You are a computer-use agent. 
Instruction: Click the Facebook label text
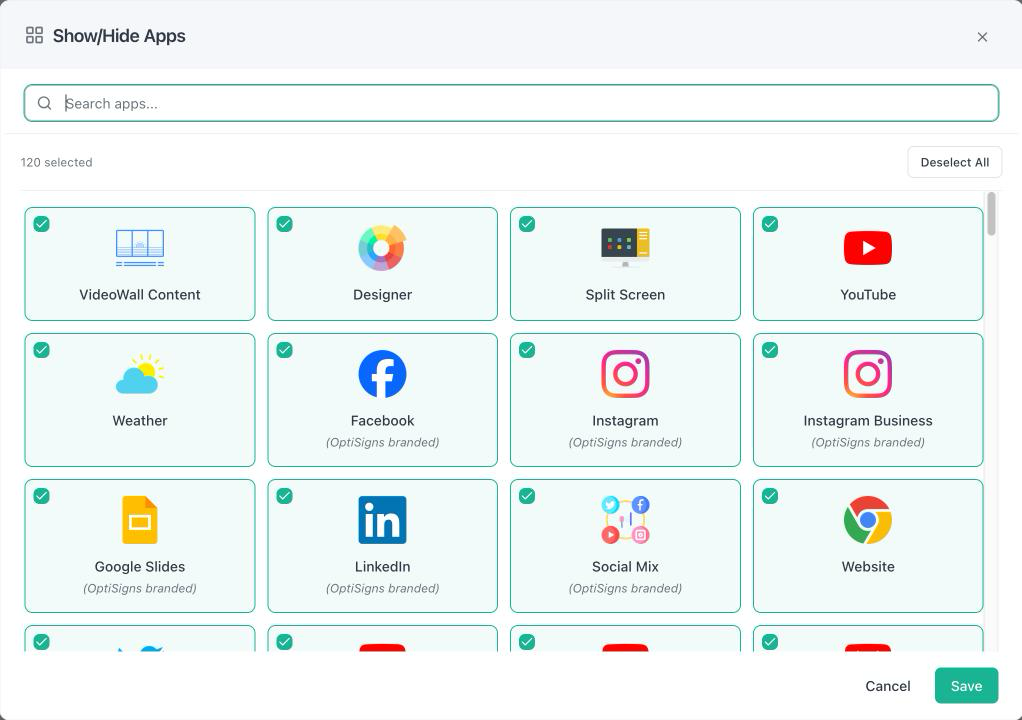382,421
